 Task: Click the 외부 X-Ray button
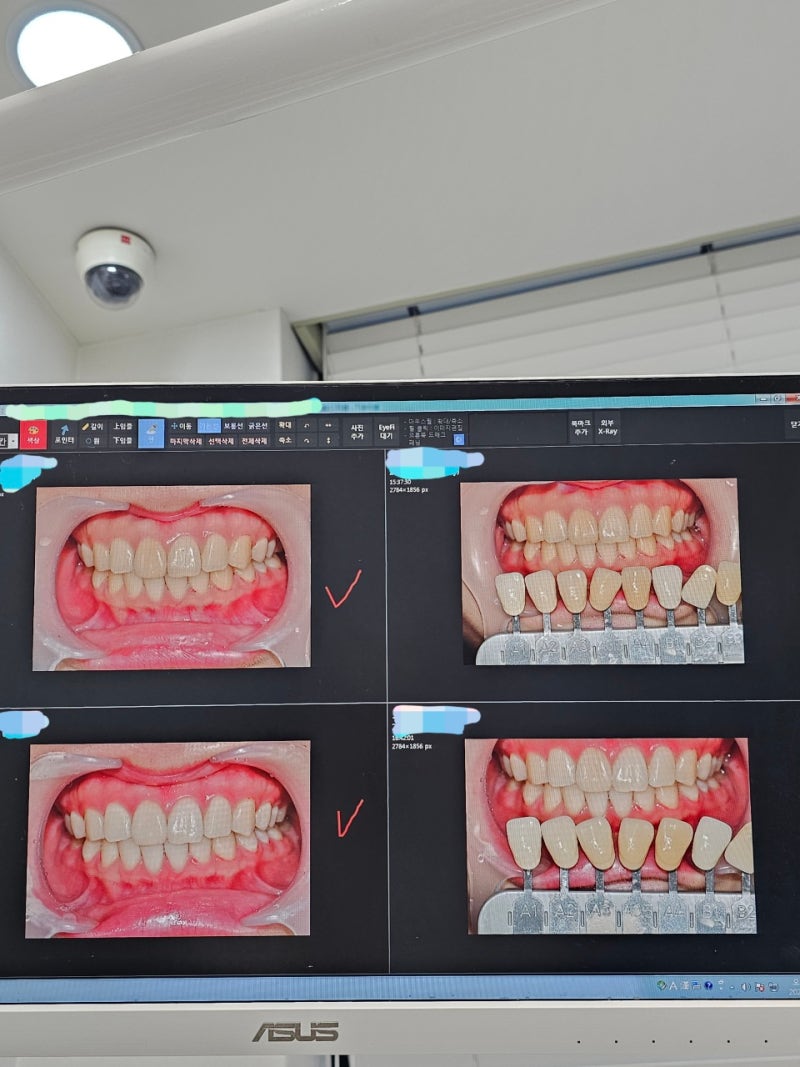tap(607, 428)
